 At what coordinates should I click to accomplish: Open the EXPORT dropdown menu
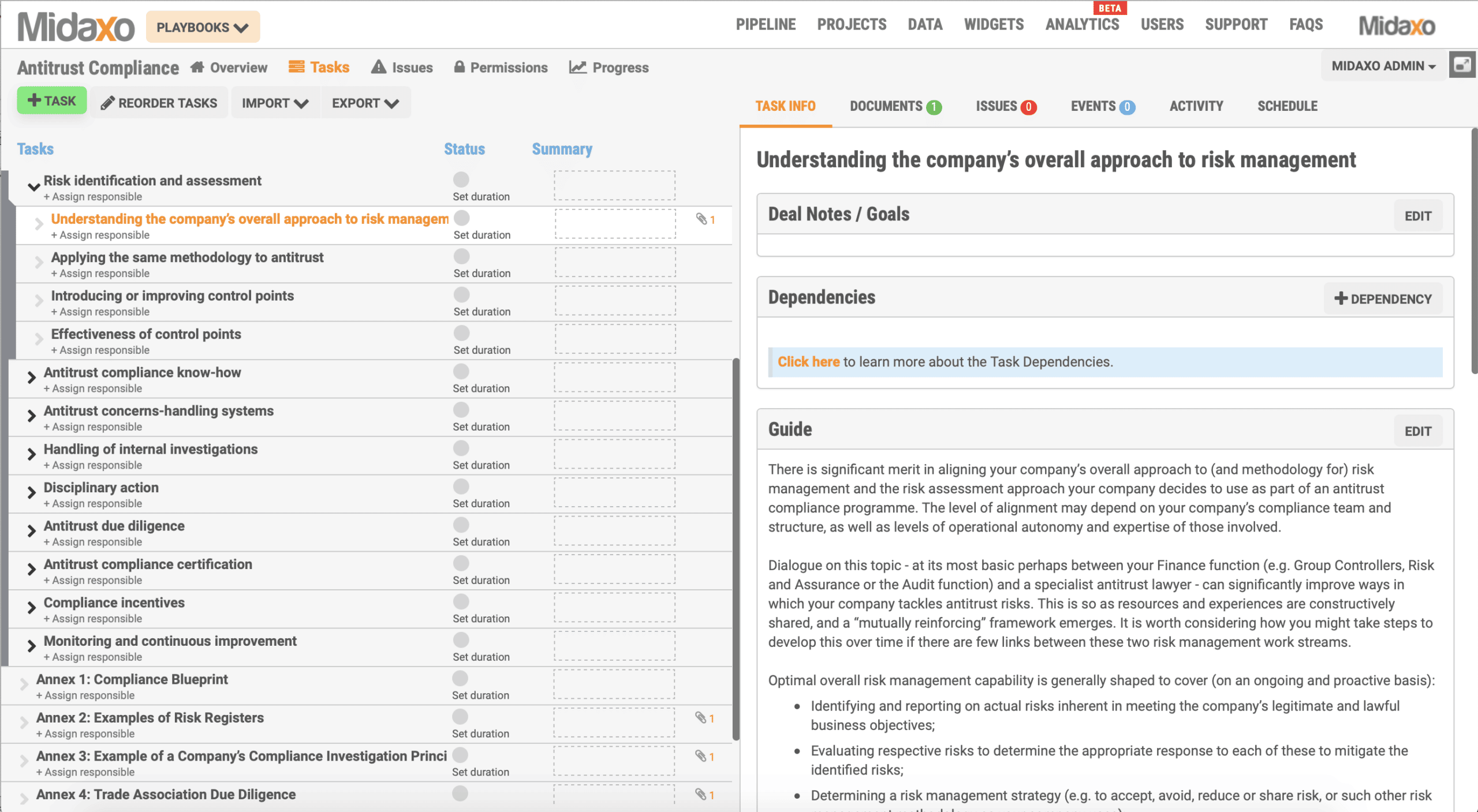click(365, 103)
